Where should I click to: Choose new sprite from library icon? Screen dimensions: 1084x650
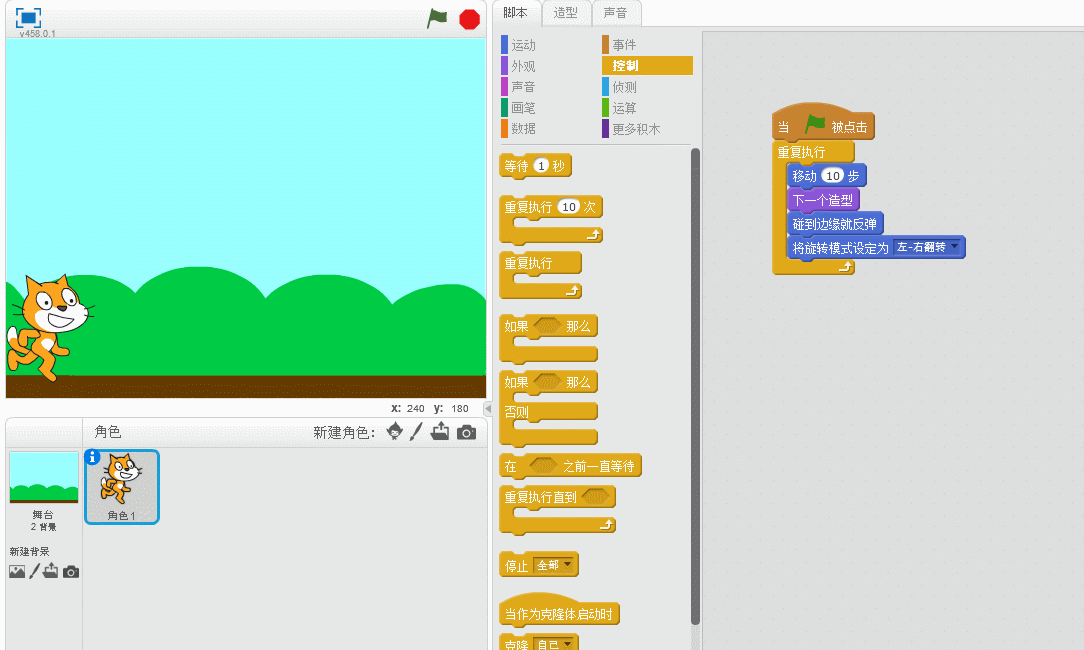(x=395, y=431)
